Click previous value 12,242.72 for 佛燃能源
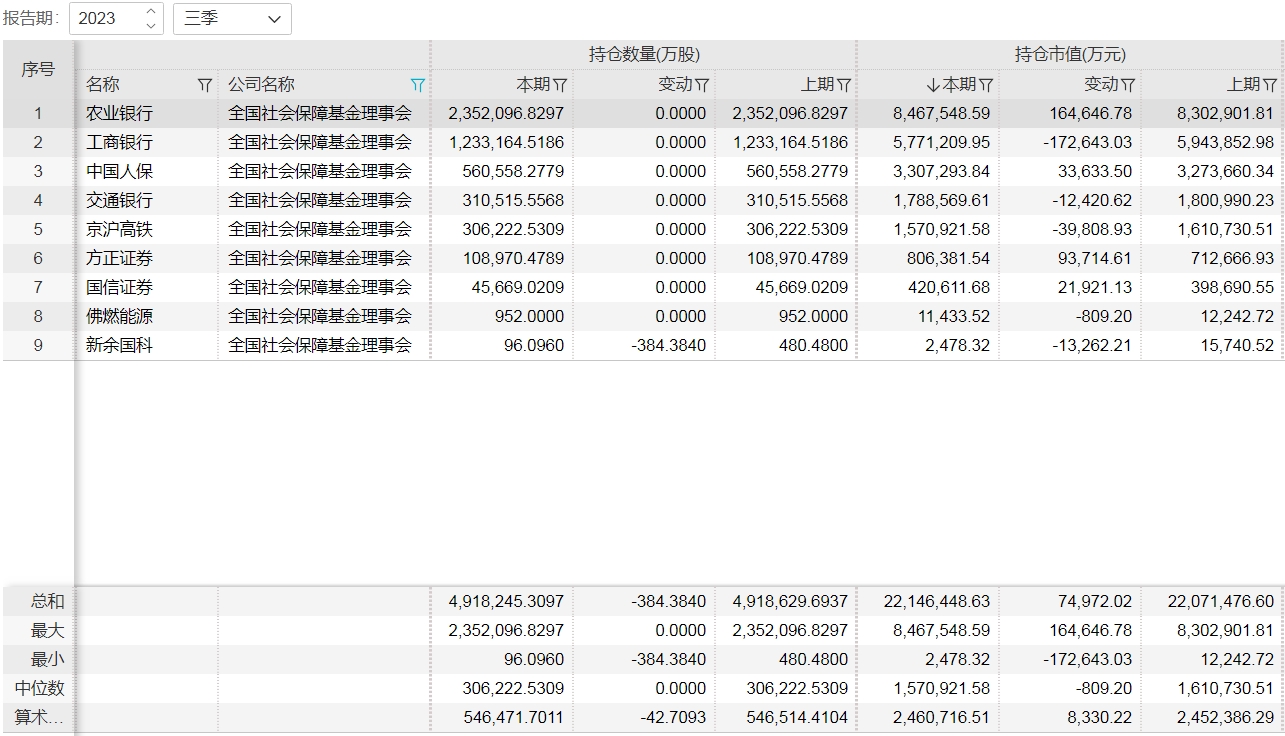The image size is (1285, 736). pyautogui.click(x=1237, y=317)
